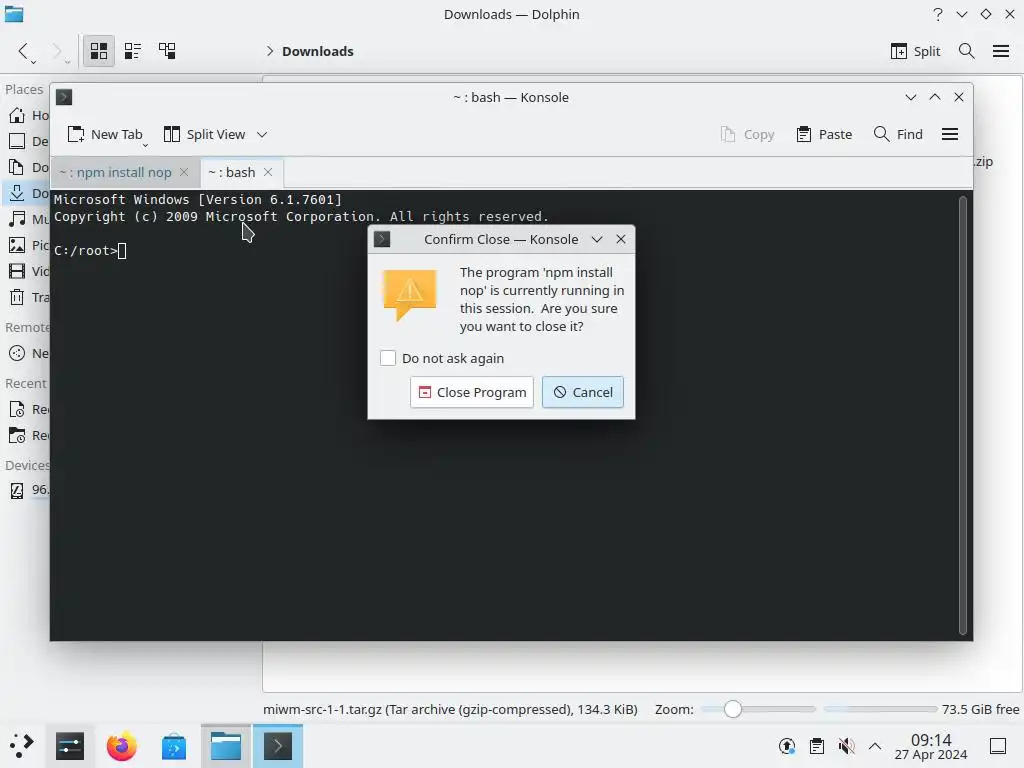Screen dimensions: 1024x768
Task: Click the Confirm Close dialog window menu arrow
Action: point(596,240)
